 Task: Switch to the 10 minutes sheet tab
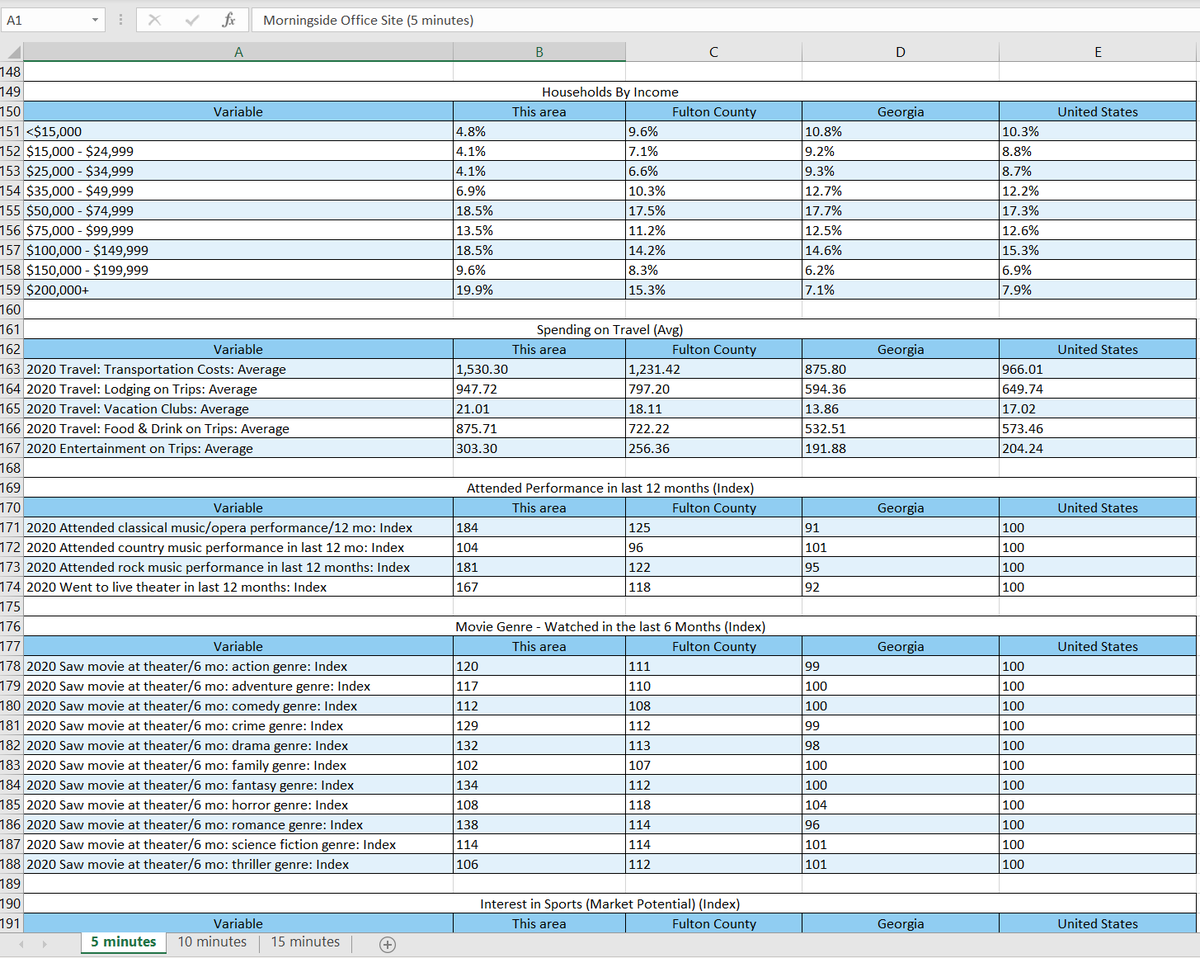tap(212, 941)
